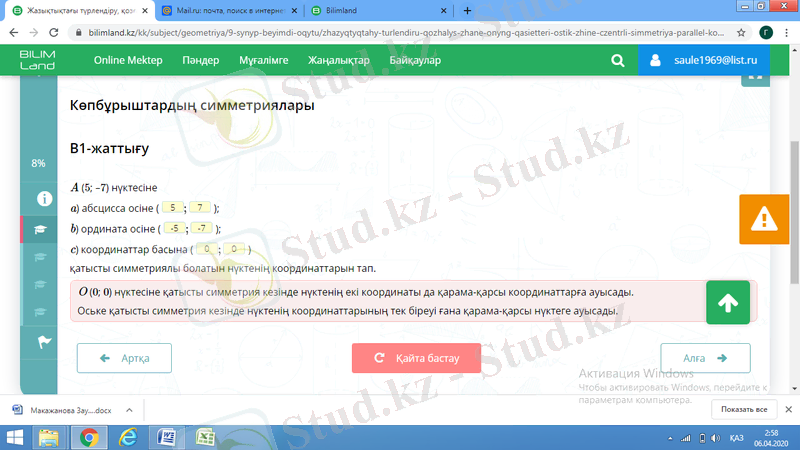The width and height of the screenshot is (800, 450).
Task: Click the Қайта бастау restart button
Action: 416,358
